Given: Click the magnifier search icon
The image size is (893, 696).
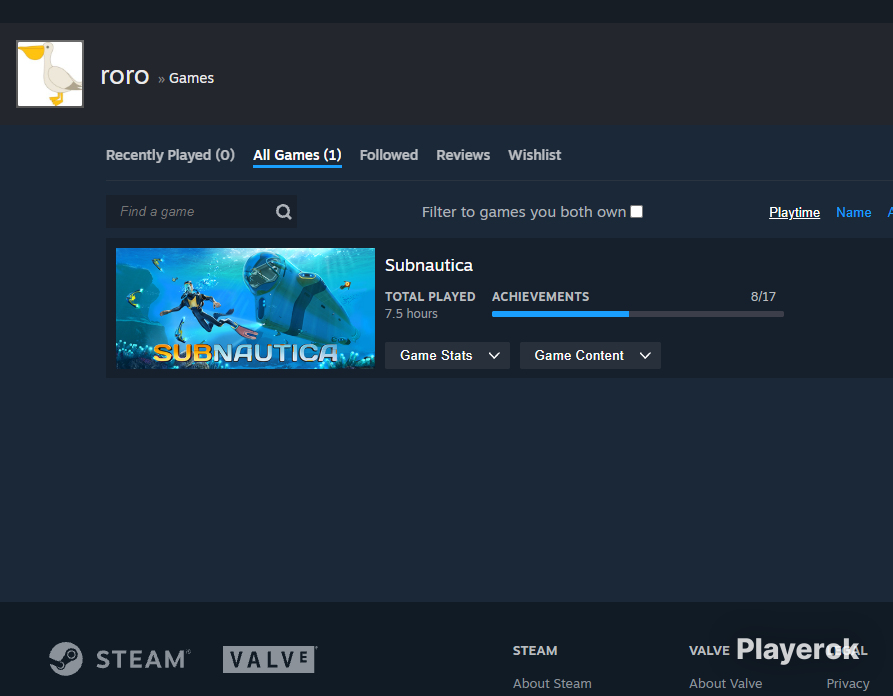Looking at the screenshot, I should (x=284, y=212).
